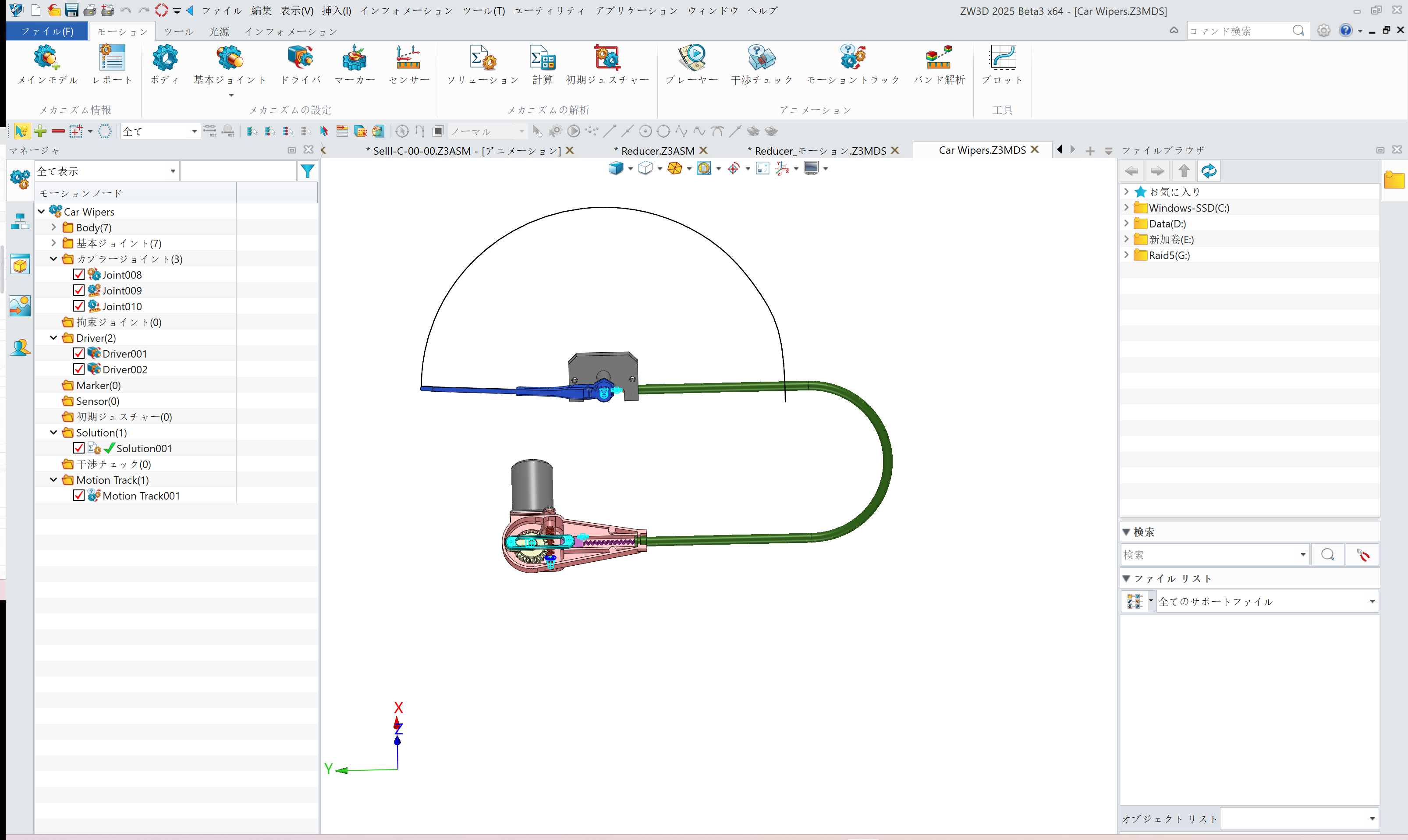Open the ヘルプ menu
The width and height of the screenshot is (1408, 840).
pyautogui.click(x=763, y=11)
